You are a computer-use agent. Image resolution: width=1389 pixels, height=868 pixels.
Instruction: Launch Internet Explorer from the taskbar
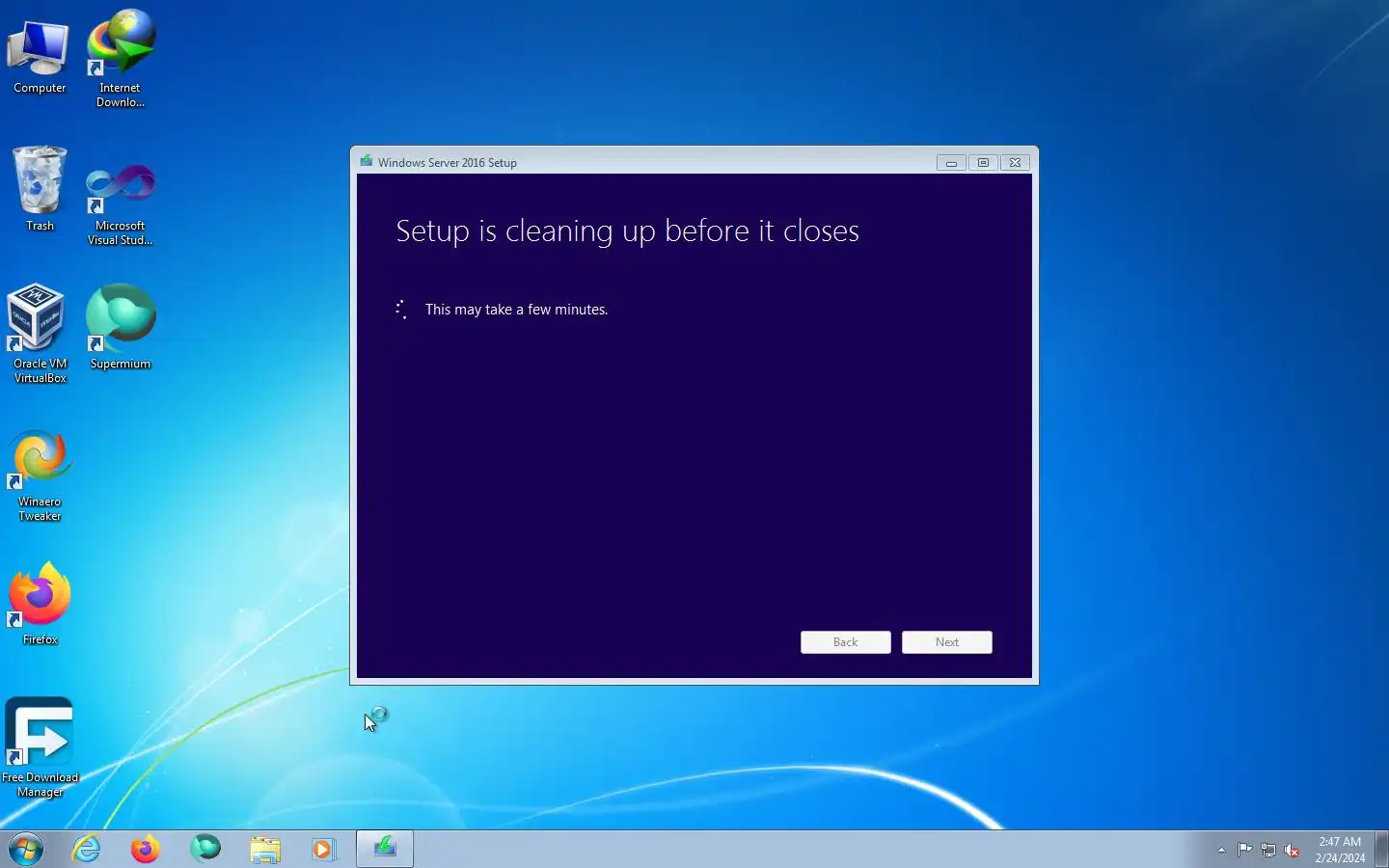pos(87,849)
